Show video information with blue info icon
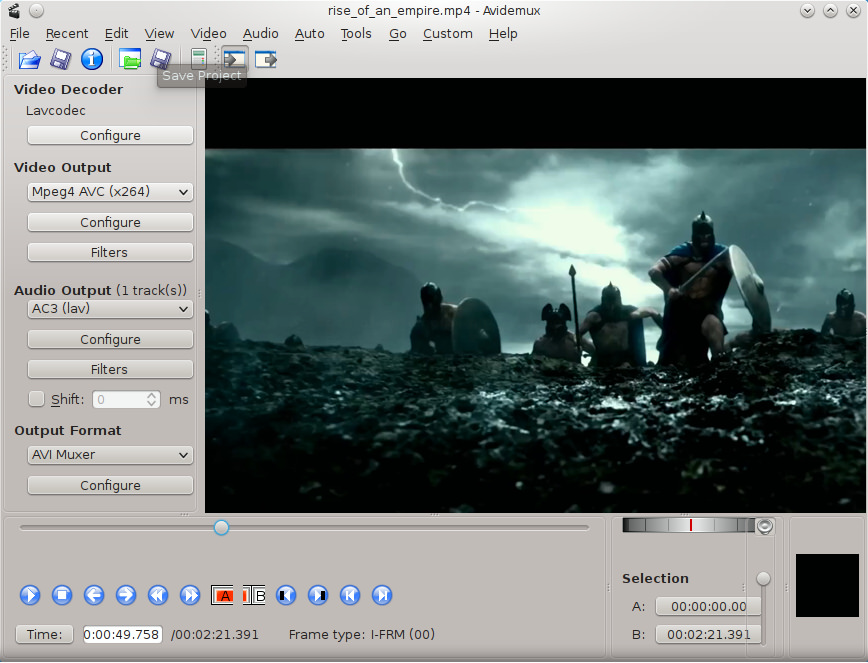This screenshot has height=663, width=868. 92,59
